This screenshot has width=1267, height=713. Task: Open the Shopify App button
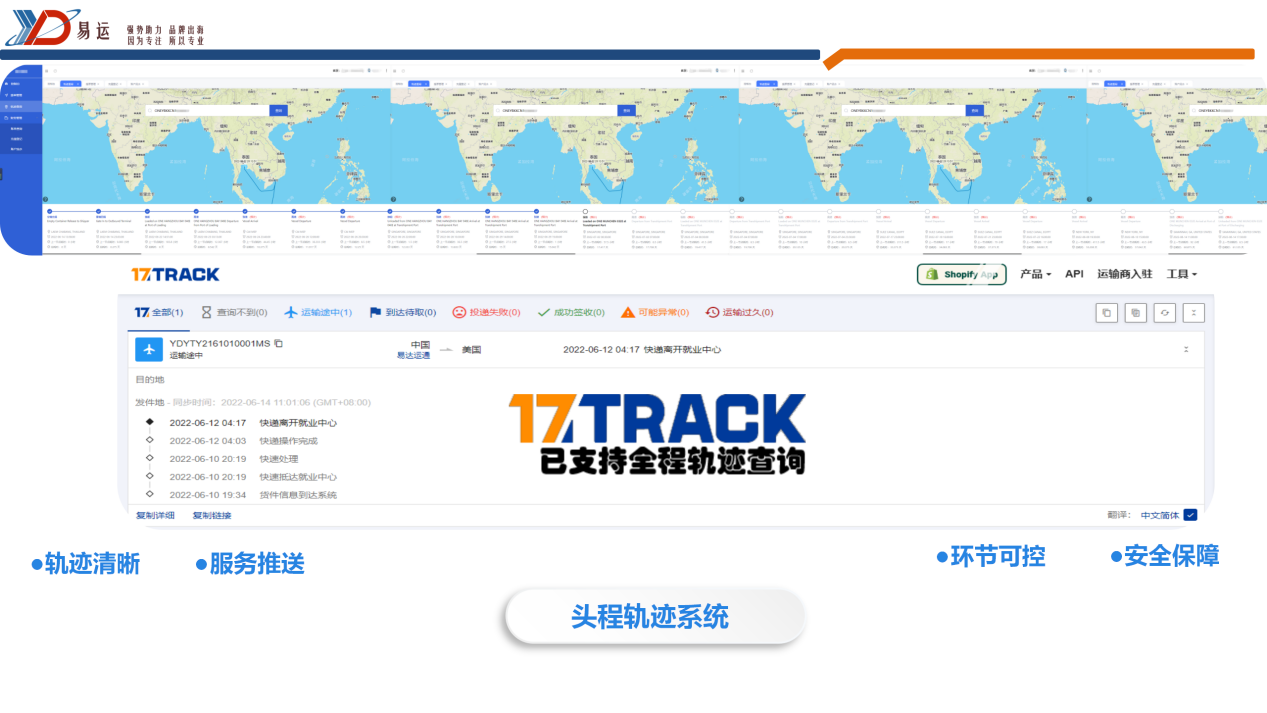(961, 274)
